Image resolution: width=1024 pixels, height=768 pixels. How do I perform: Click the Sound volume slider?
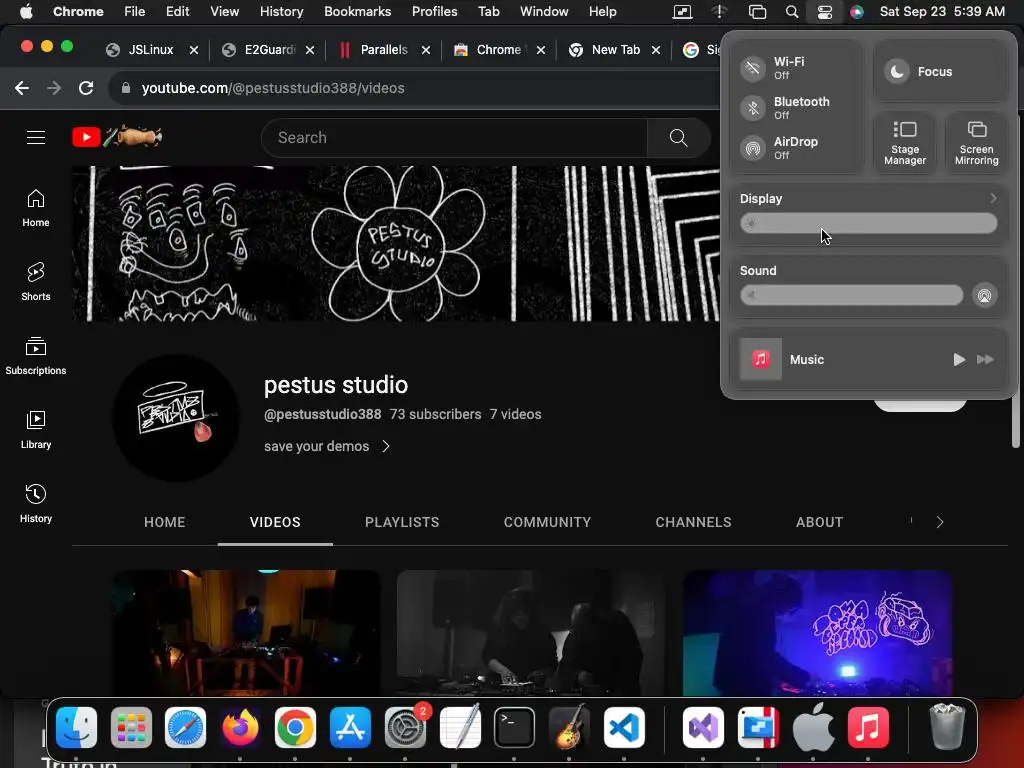point(852,295)
